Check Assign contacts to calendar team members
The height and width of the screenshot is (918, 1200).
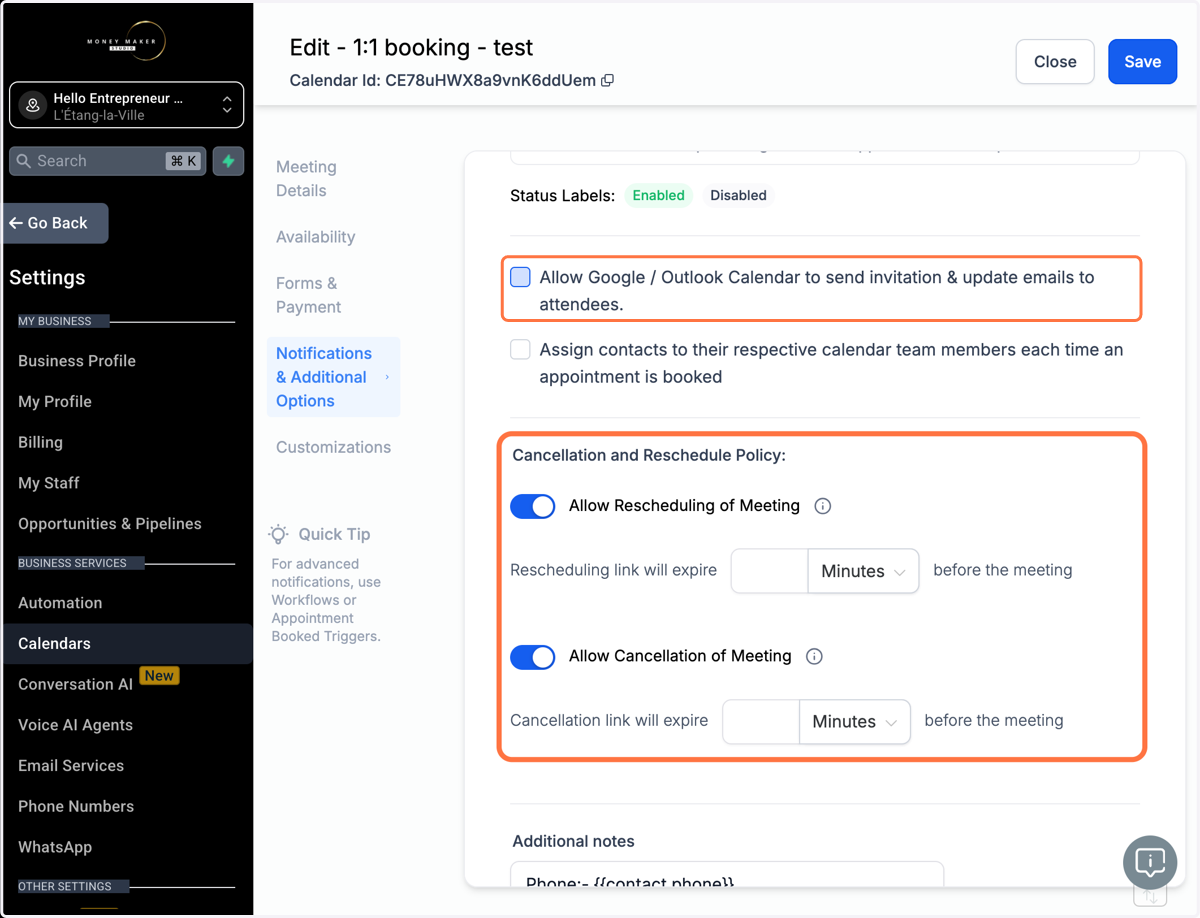click(520, 350)
